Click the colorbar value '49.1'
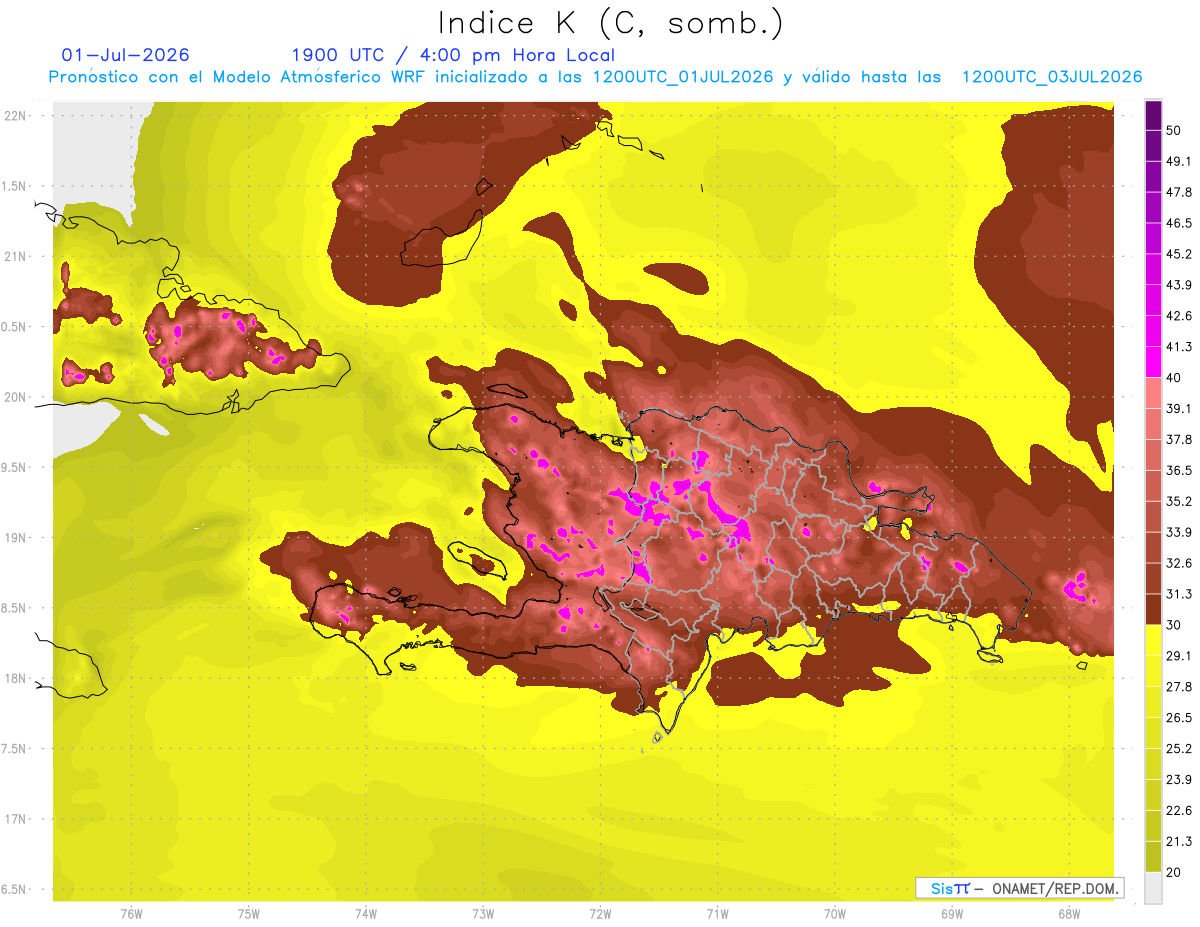1200x927 pixels. pos(1179,162)
